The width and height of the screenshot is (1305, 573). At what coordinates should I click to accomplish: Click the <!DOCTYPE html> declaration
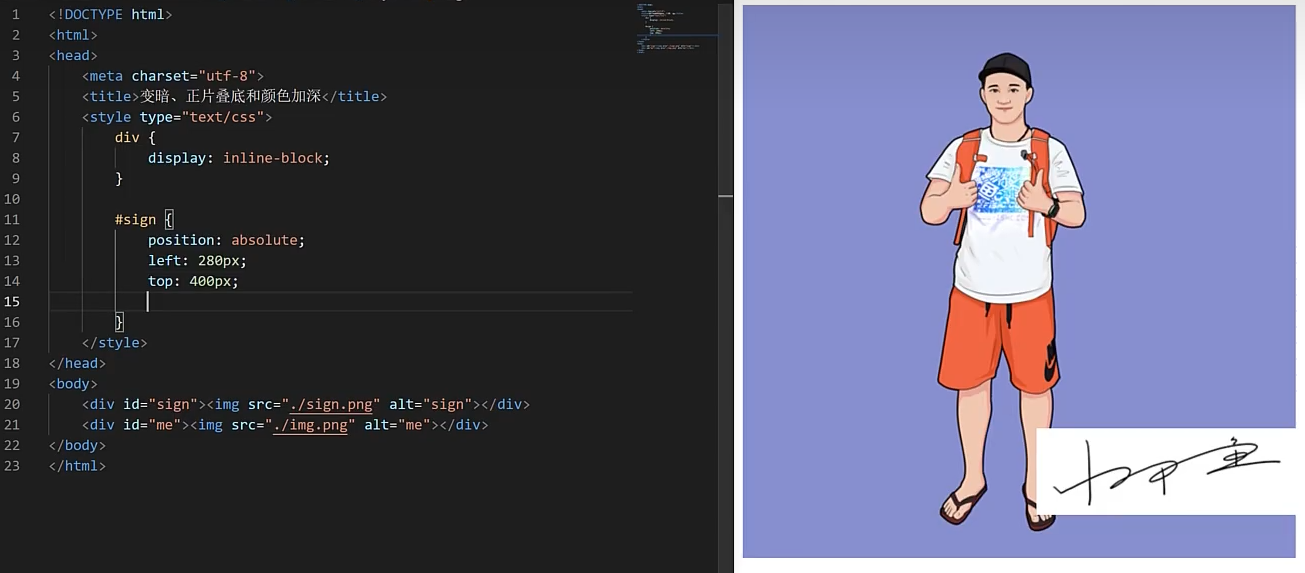click(110, 14)
